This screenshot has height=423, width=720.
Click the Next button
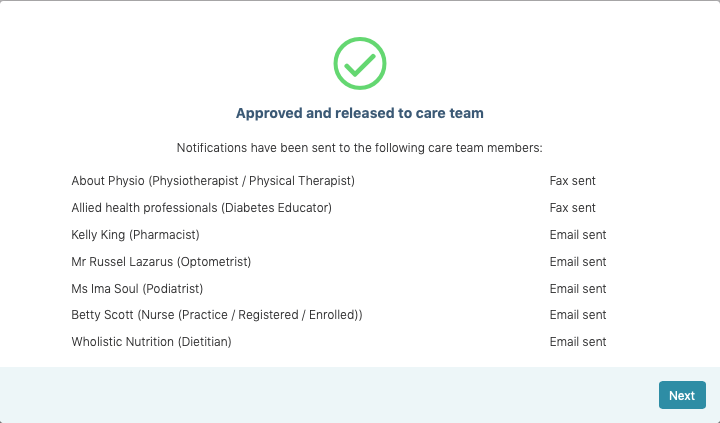coord(682,395)
